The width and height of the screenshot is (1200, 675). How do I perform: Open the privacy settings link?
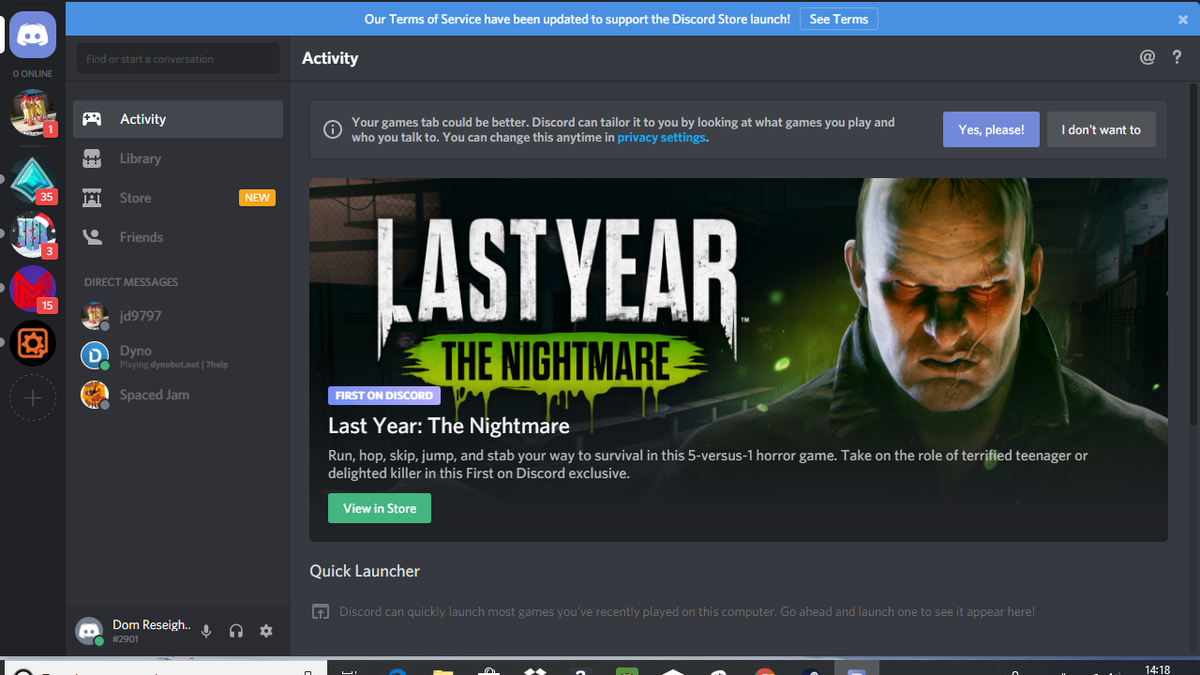point(661,138)
